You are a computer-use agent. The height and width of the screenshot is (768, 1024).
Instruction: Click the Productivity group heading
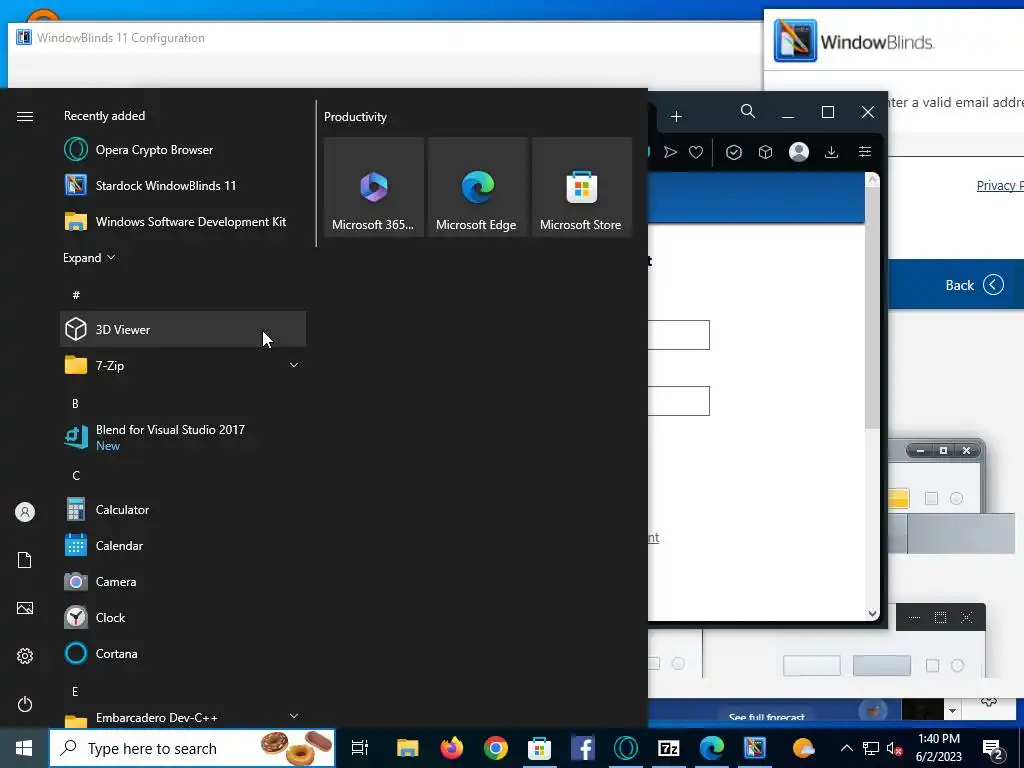click(x=355, y=117)
